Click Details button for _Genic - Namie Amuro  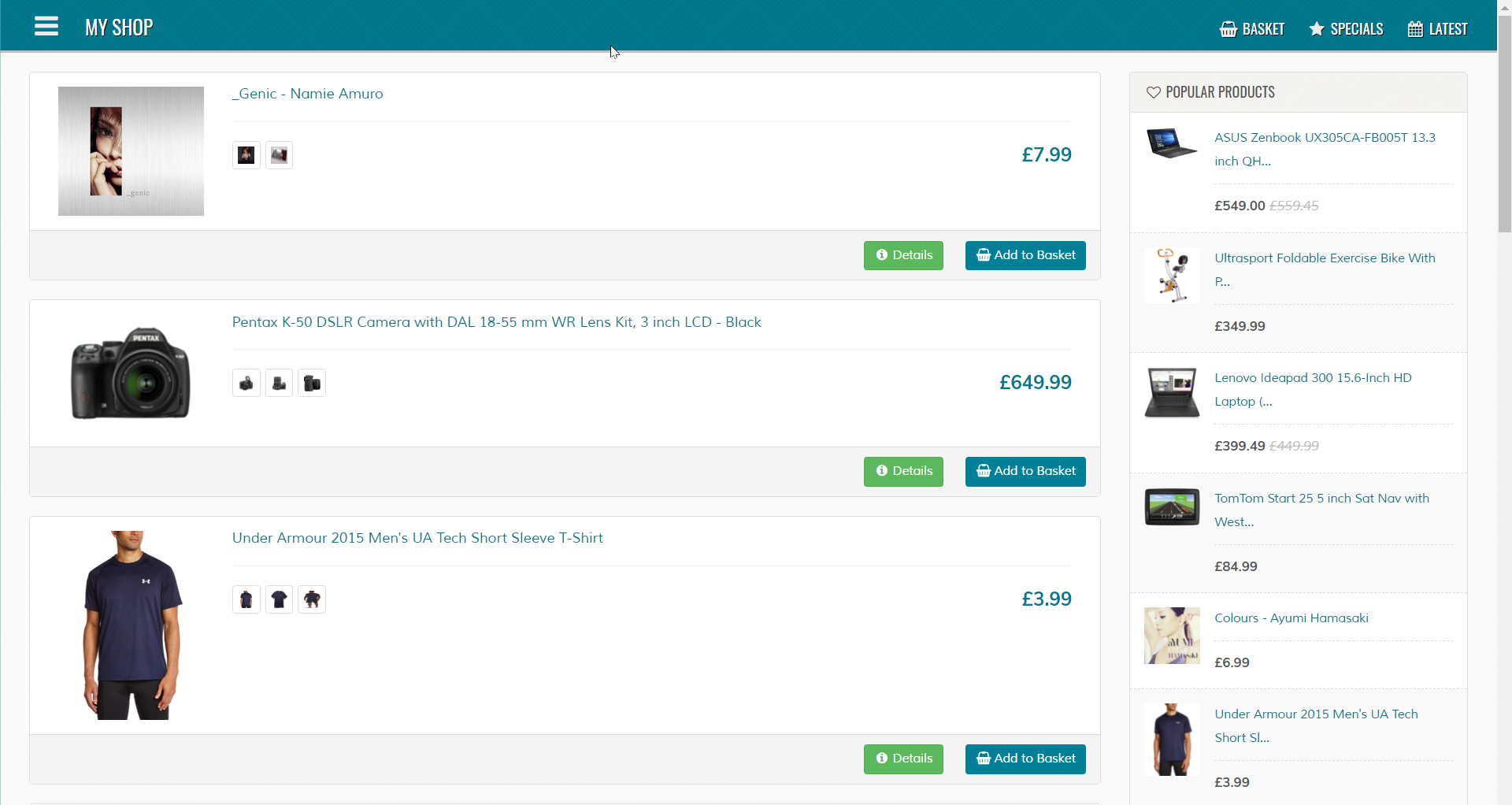pyautogui.click(x=903, y=255)
